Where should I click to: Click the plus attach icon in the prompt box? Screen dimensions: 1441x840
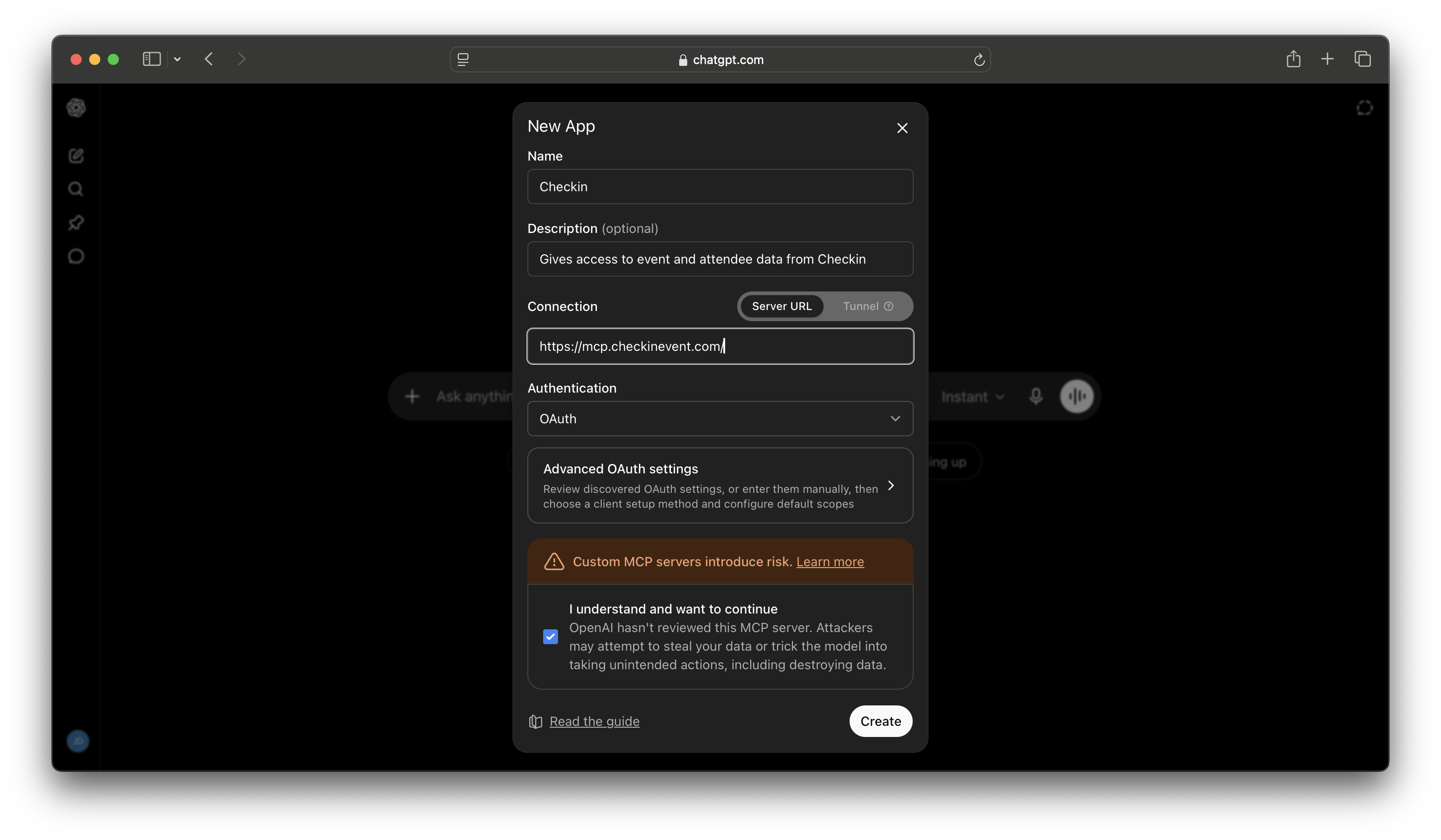click(x=412, y=396)
